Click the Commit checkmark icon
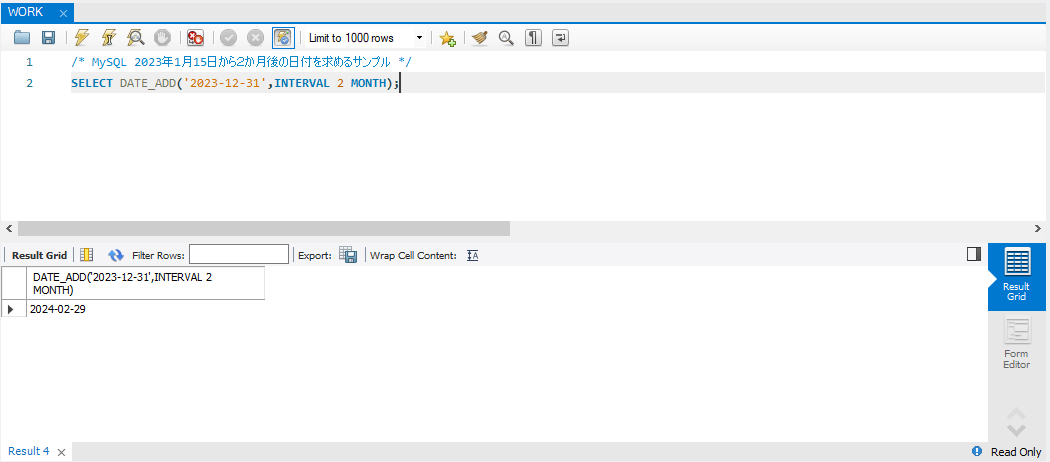1050x462 pixels. [x=228, y=38]
